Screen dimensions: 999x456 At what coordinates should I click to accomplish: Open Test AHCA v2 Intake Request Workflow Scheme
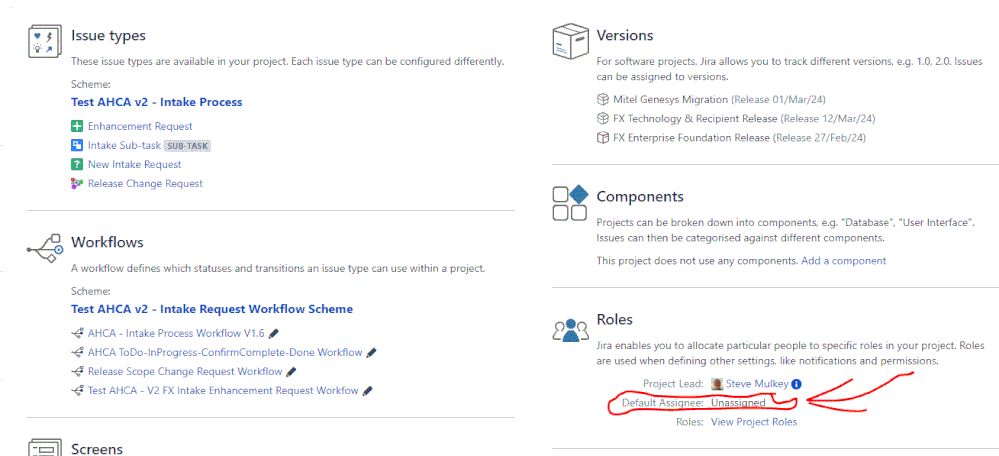[212, 309]
